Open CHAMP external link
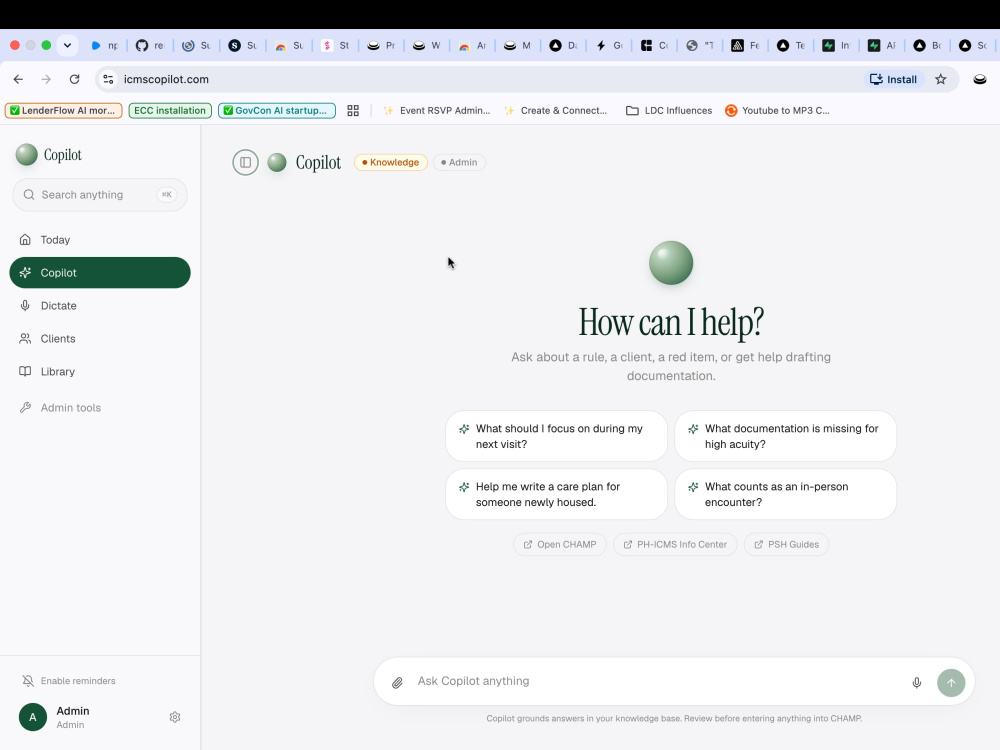This screenshot has height=750, width=1000. click(560, 544)
